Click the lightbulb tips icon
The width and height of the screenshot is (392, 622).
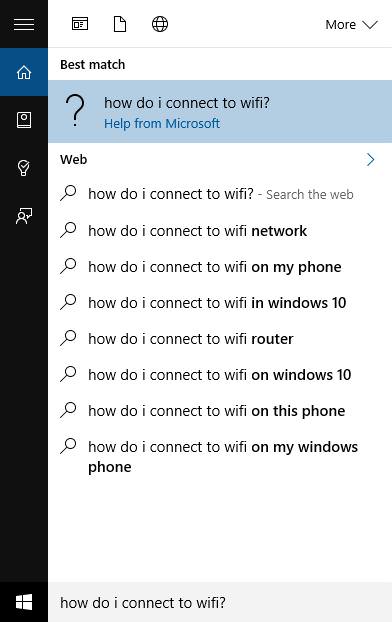pyautogui.click(x=24, y=168)
